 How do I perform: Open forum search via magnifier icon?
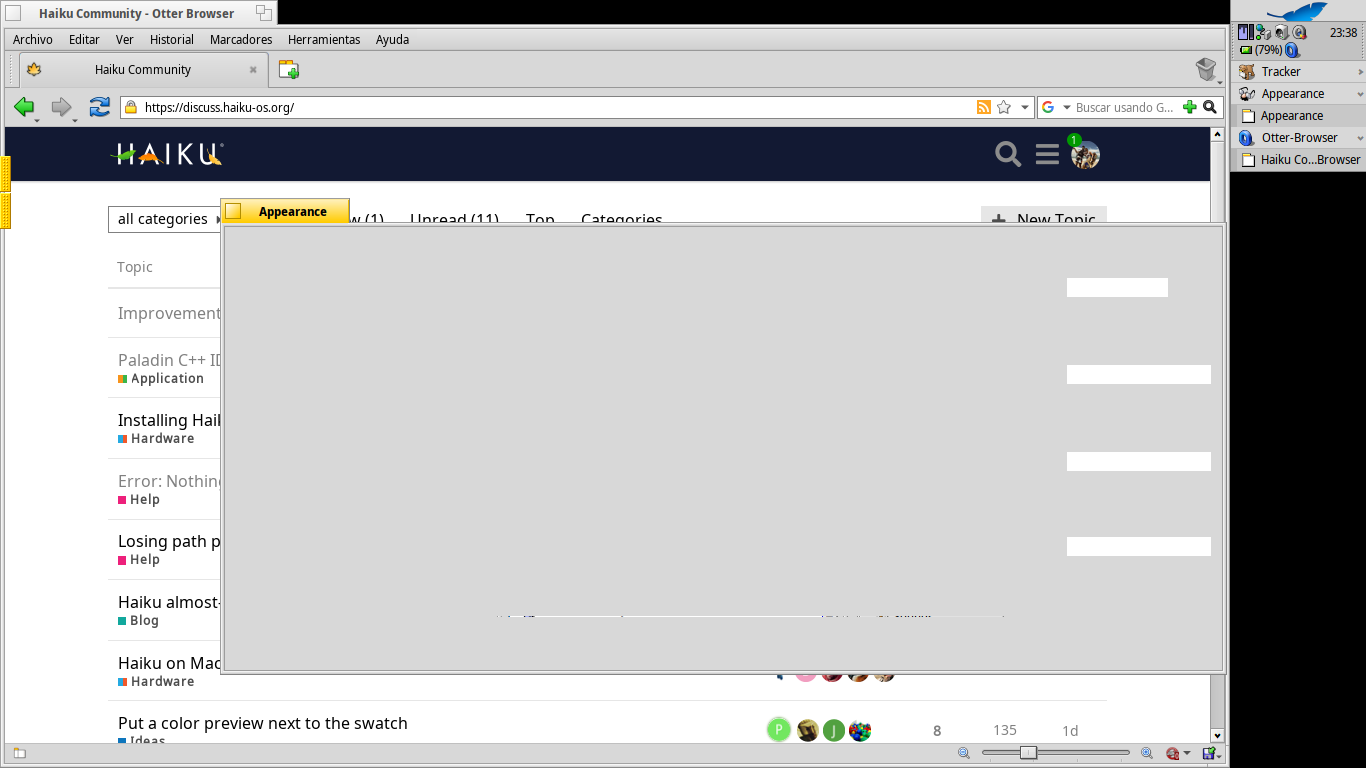(1008, 154)
